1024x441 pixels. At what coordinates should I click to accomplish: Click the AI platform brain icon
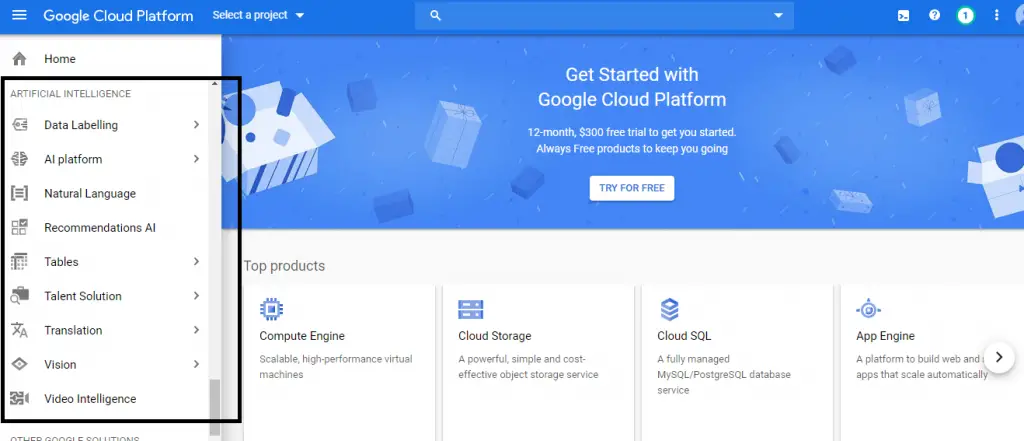coord(20,159)
